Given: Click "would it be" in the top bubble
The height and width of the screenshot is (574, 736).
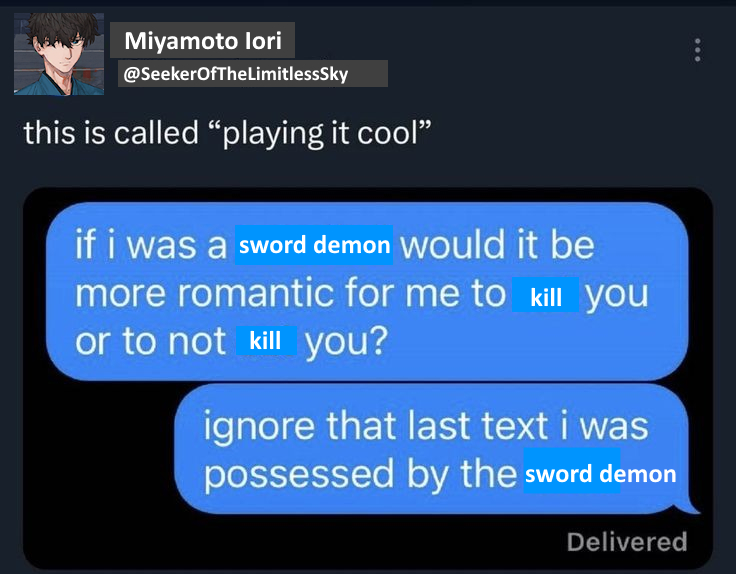Looking at the screenshot, I should [x=497, y=245].
